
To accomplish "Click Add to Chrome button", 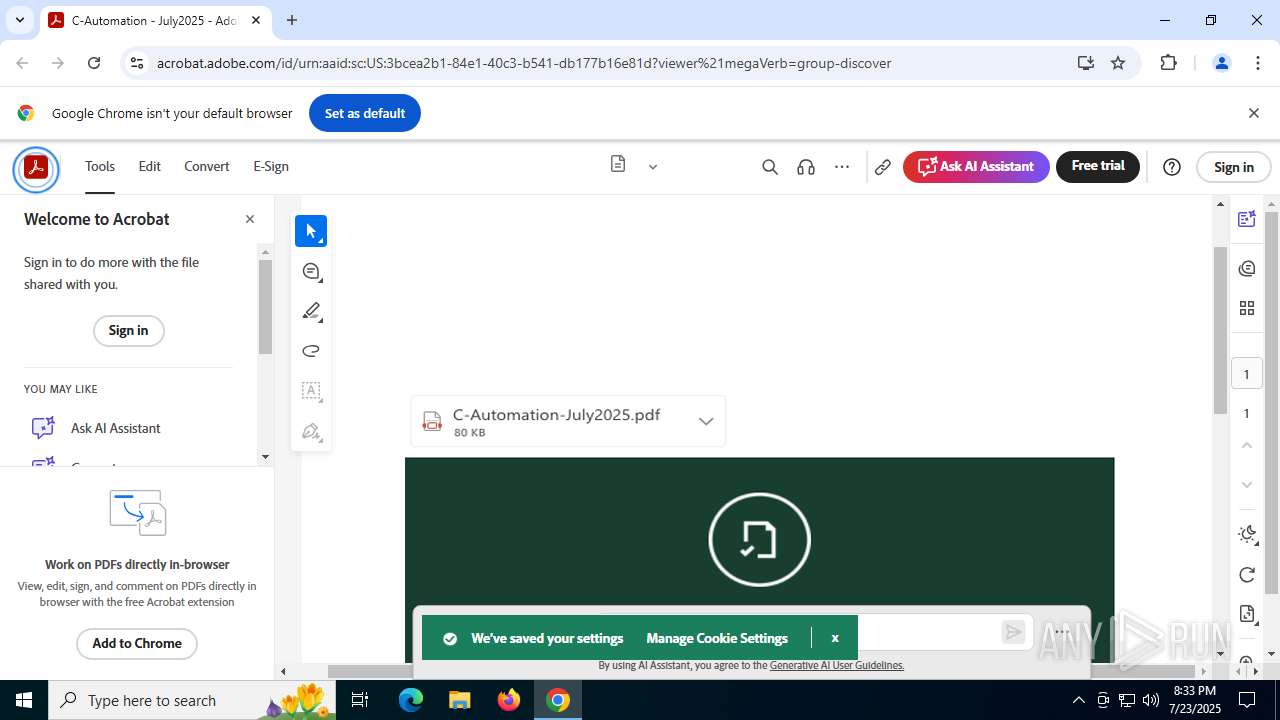I will [137, 643].
